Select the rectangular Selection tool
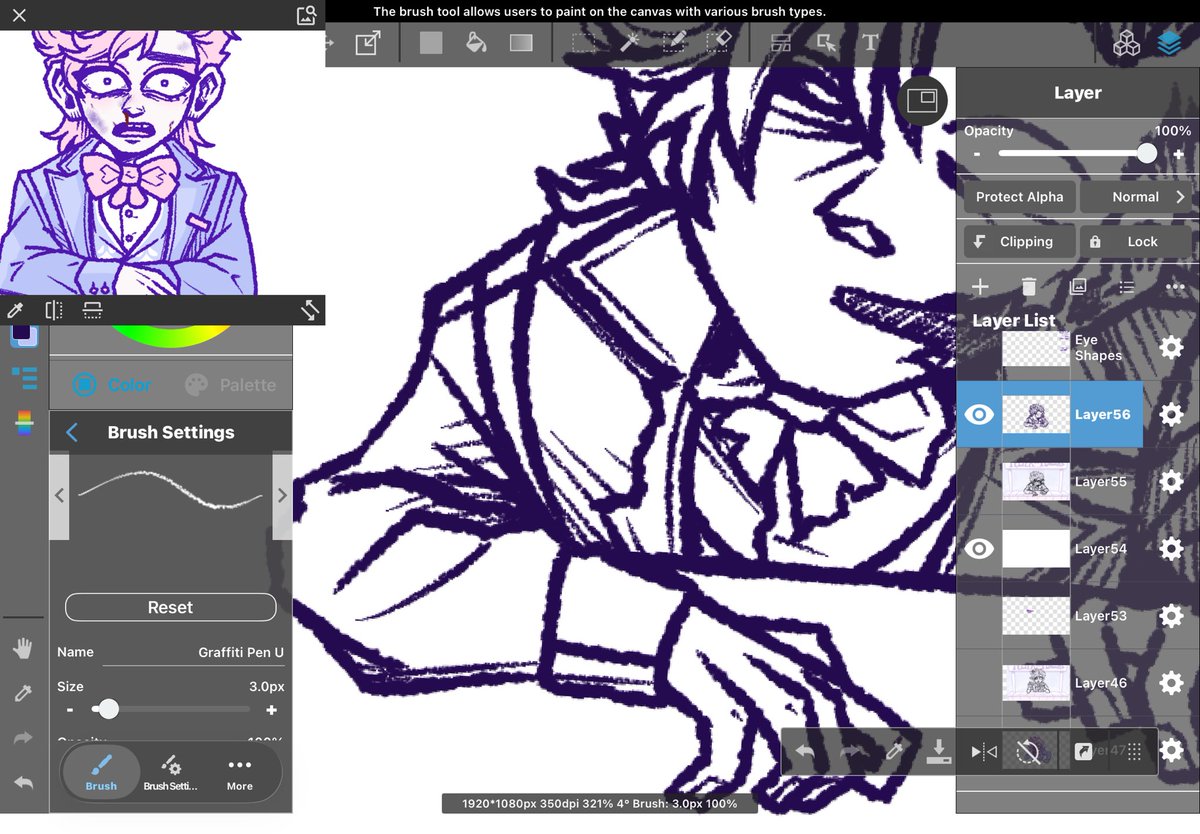Viewport: 1200px width, 834px height. click(584, 43)
